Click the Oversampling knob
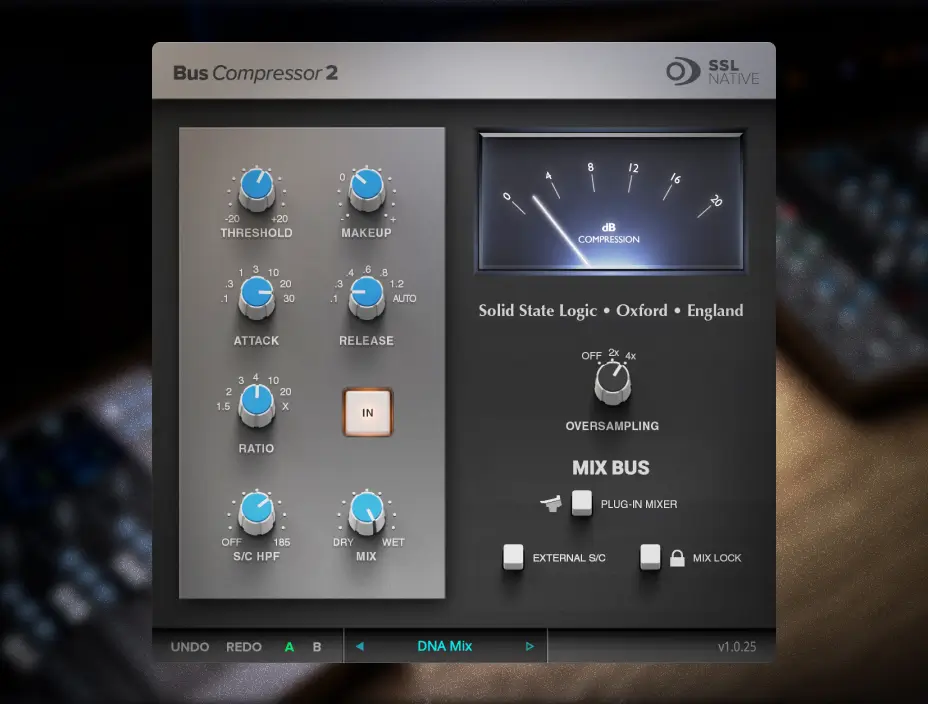The height and width of the screenshot is (704, 928). (x=611, y=381)
